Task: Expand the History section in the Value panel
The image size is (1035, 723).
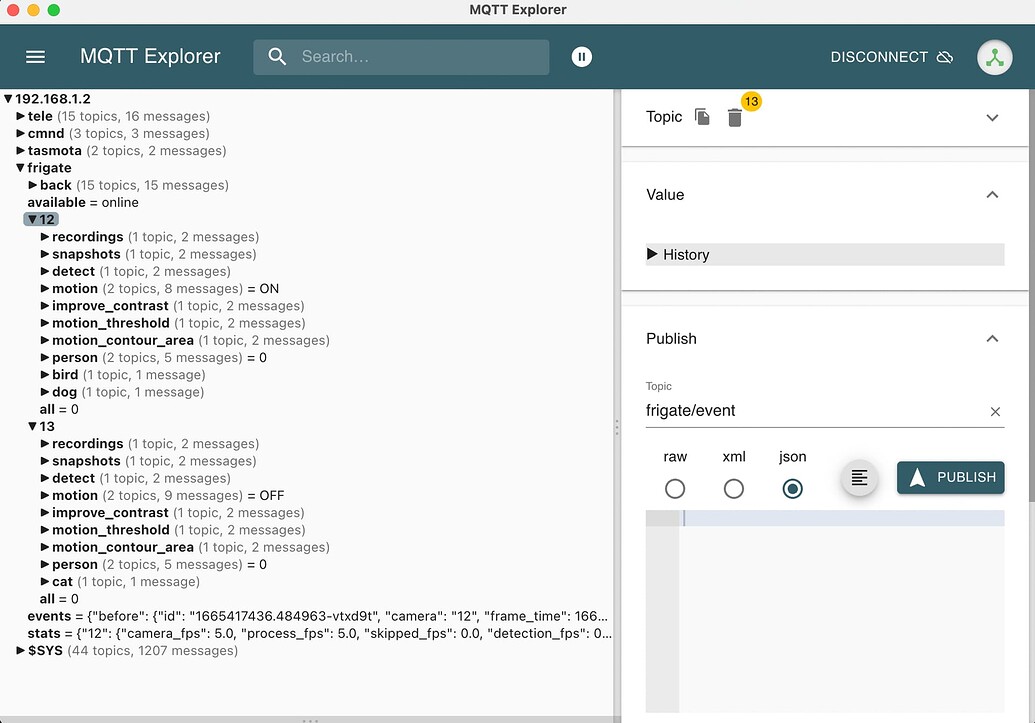Action: point(656,254)
